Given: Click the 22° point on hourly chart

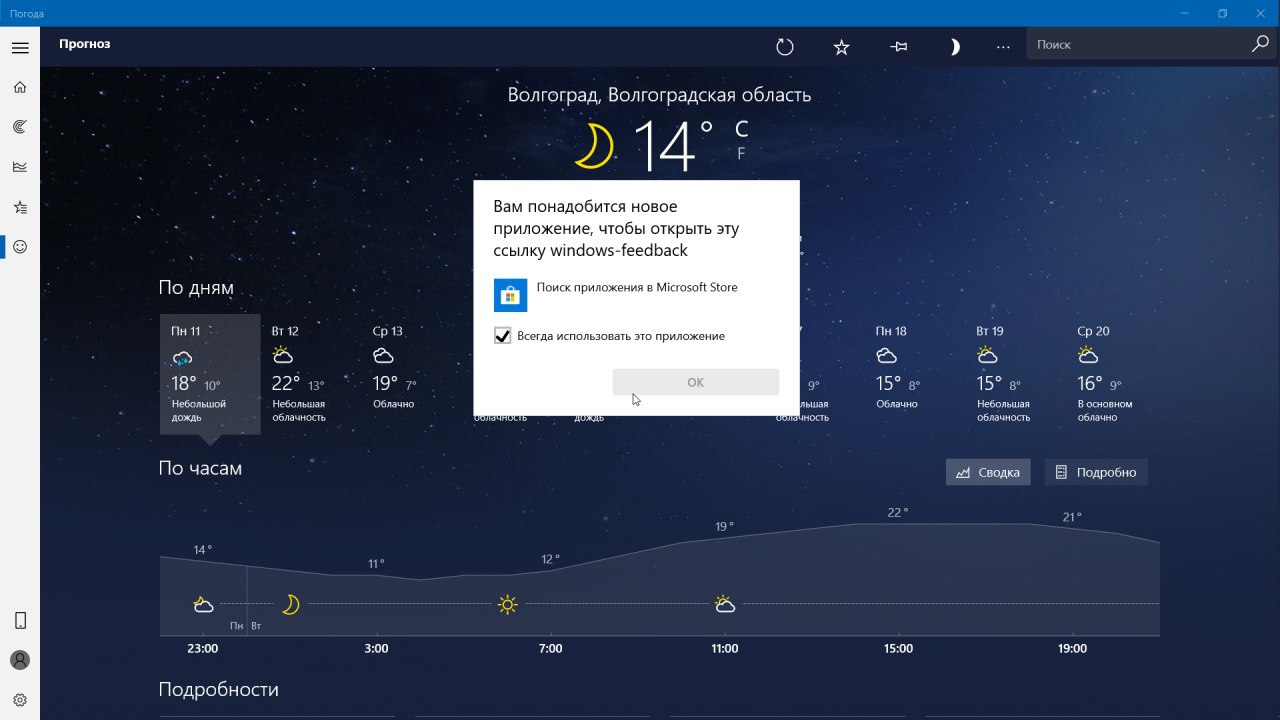Looking at the screenshot, I should (x=898, y=513).
